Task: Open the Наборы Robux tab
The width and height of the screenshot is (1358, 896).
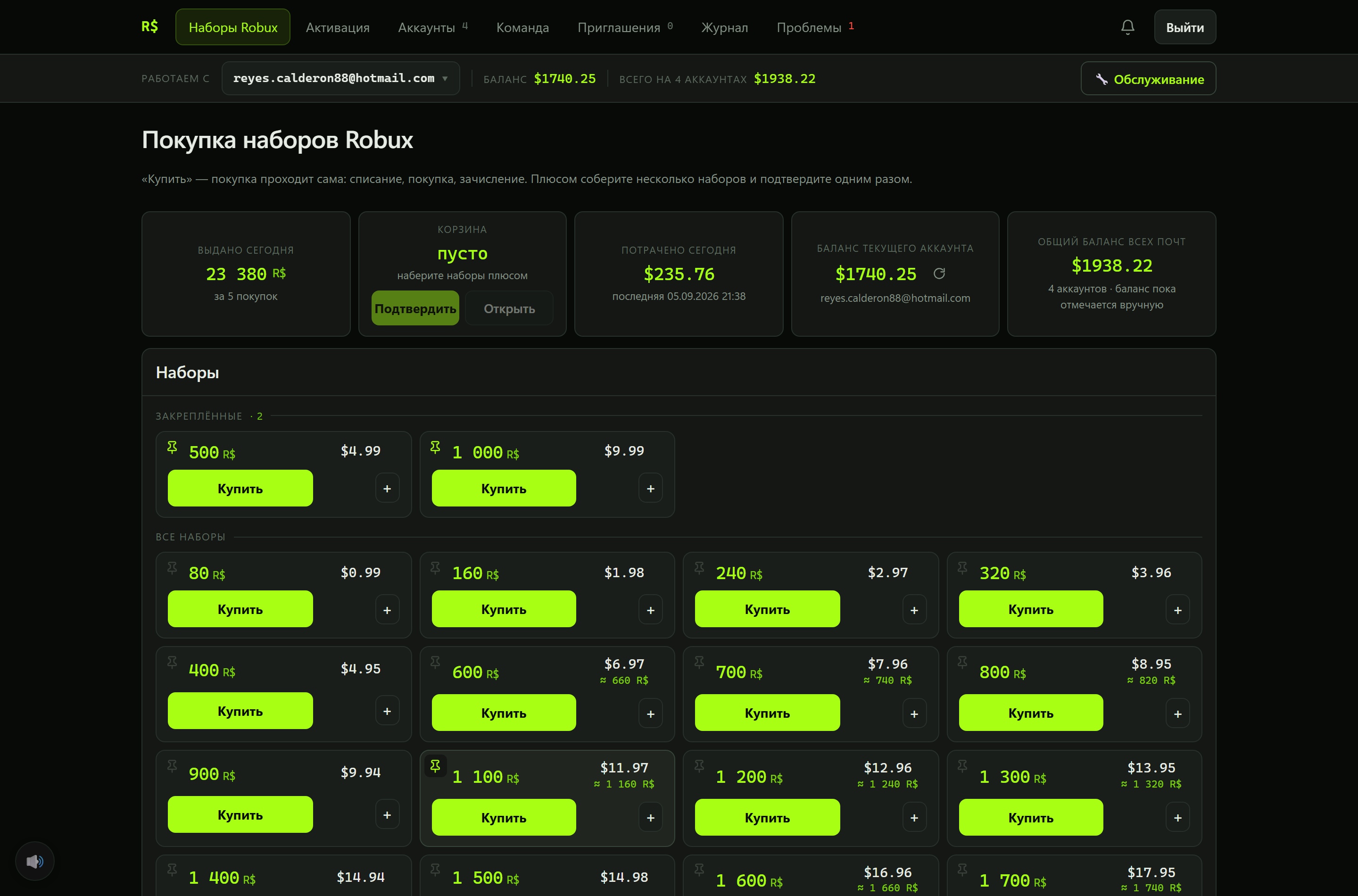Action: tap(233, 27)
